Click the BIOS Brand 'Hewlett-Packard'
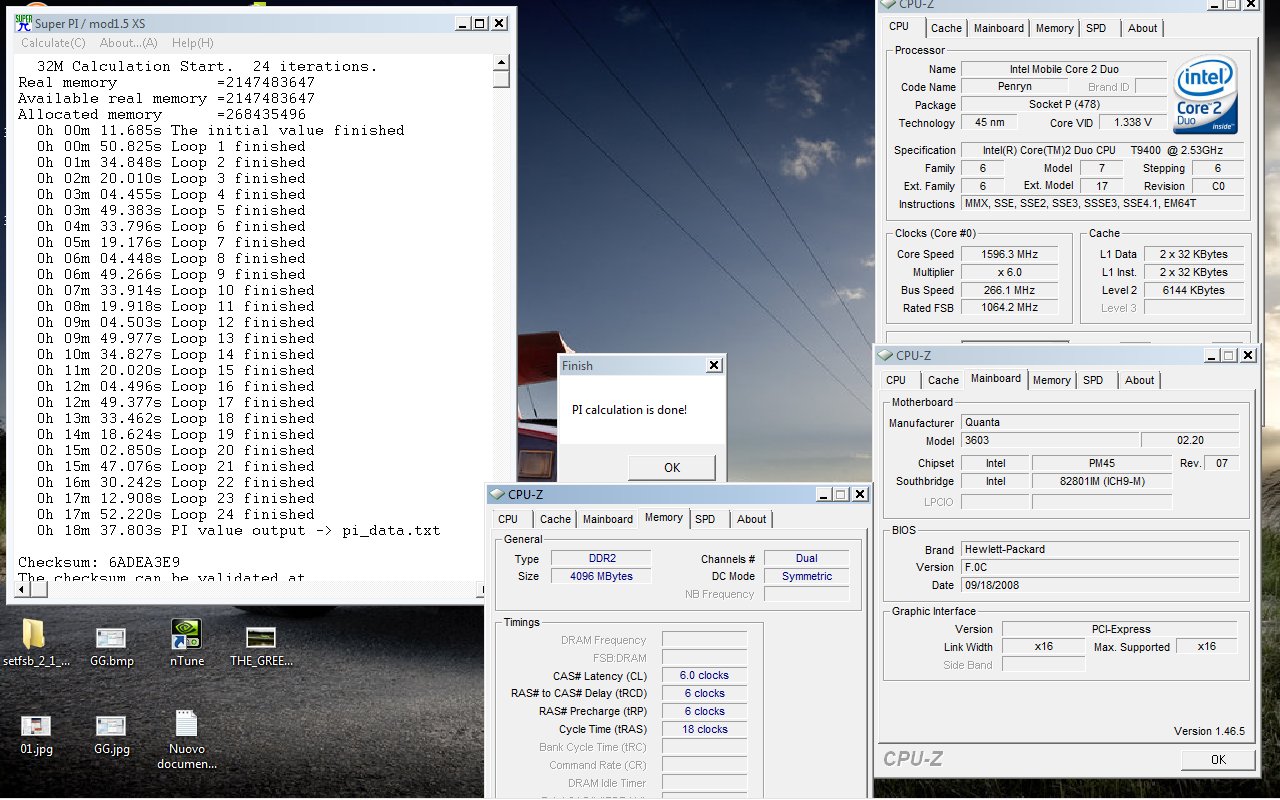Image resolution: width=1280 pixels, height=800 pixels. click(x=1100, y=549)
